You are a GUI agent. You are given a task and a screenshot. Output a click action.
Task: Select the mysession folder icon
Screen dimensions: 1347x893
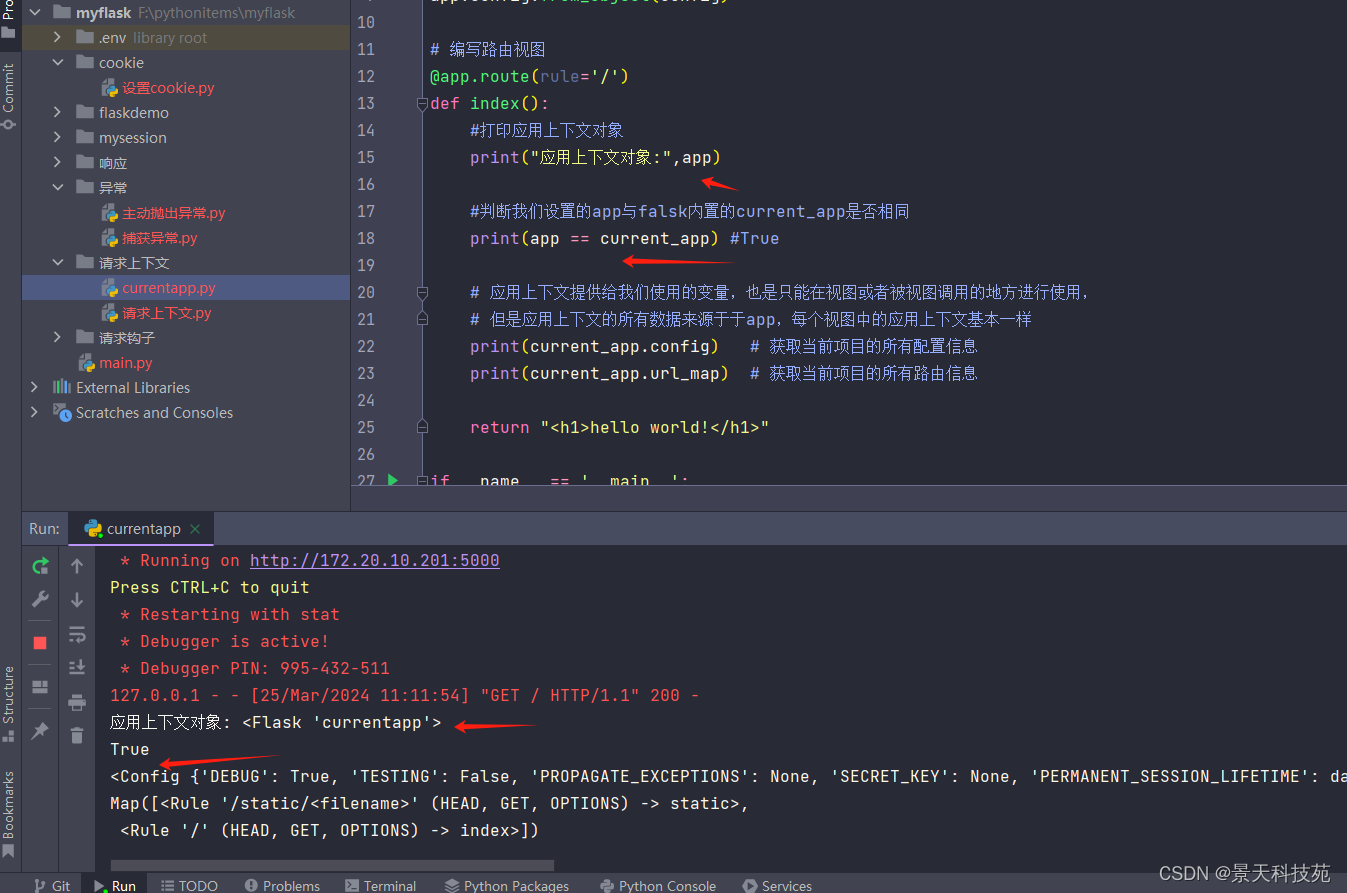[x=85, y=138]
